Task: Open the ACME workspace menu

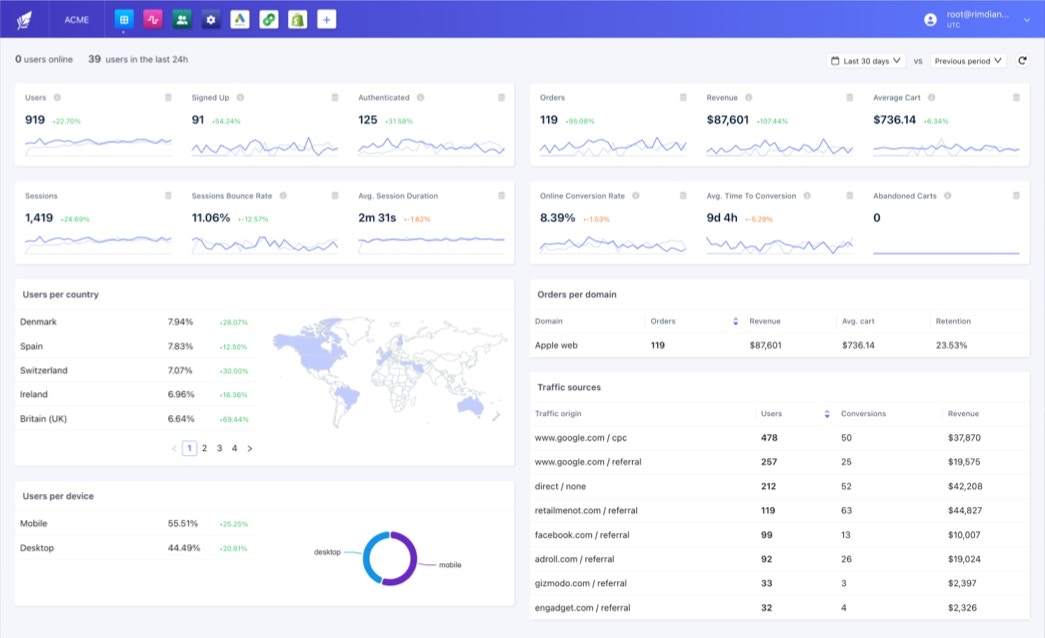Action: (77, 18)
